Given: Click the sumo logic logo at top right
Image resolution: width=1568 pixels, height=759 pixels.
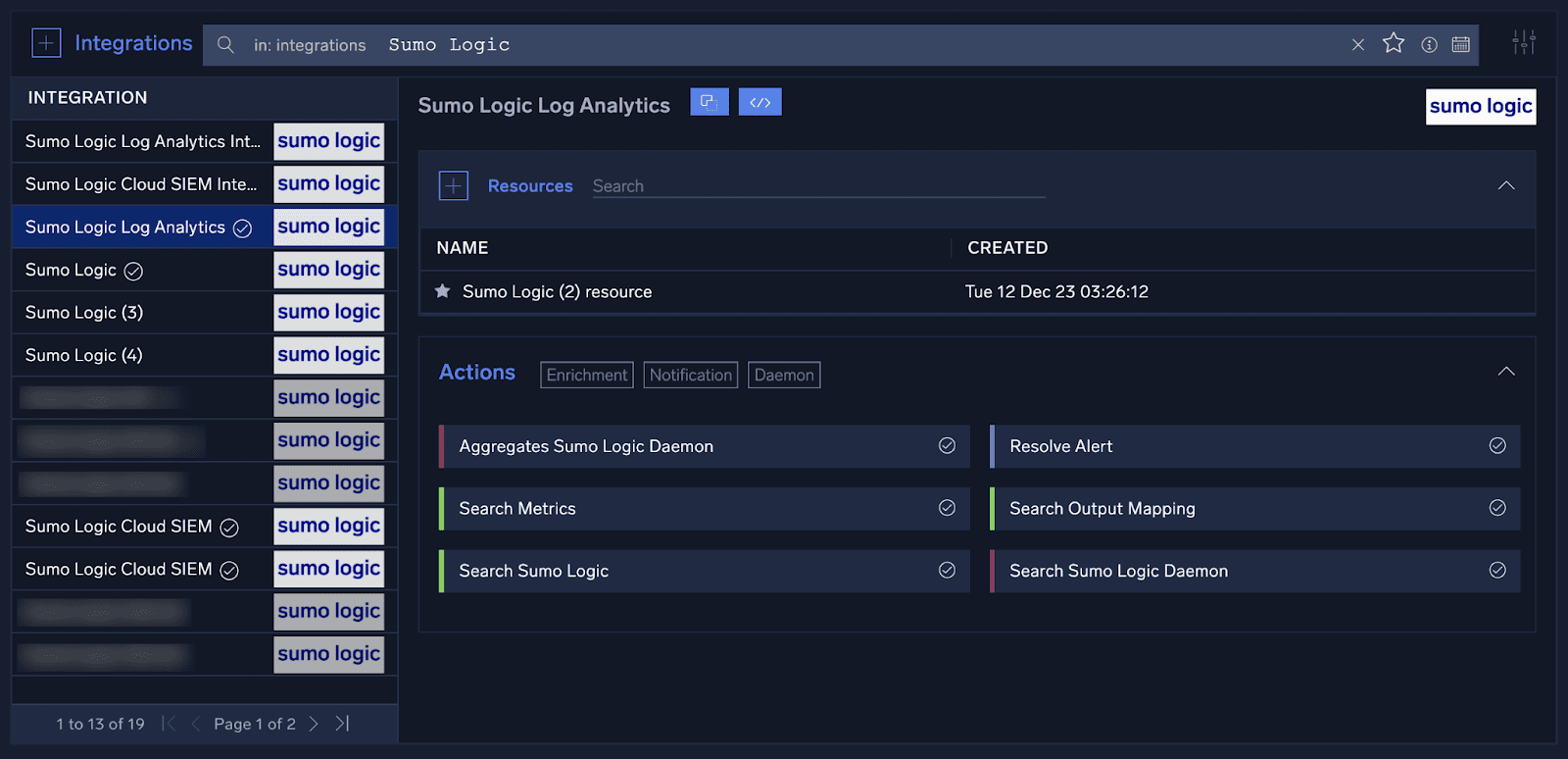Looking at the screenshot, I should tap(1481, 106).
